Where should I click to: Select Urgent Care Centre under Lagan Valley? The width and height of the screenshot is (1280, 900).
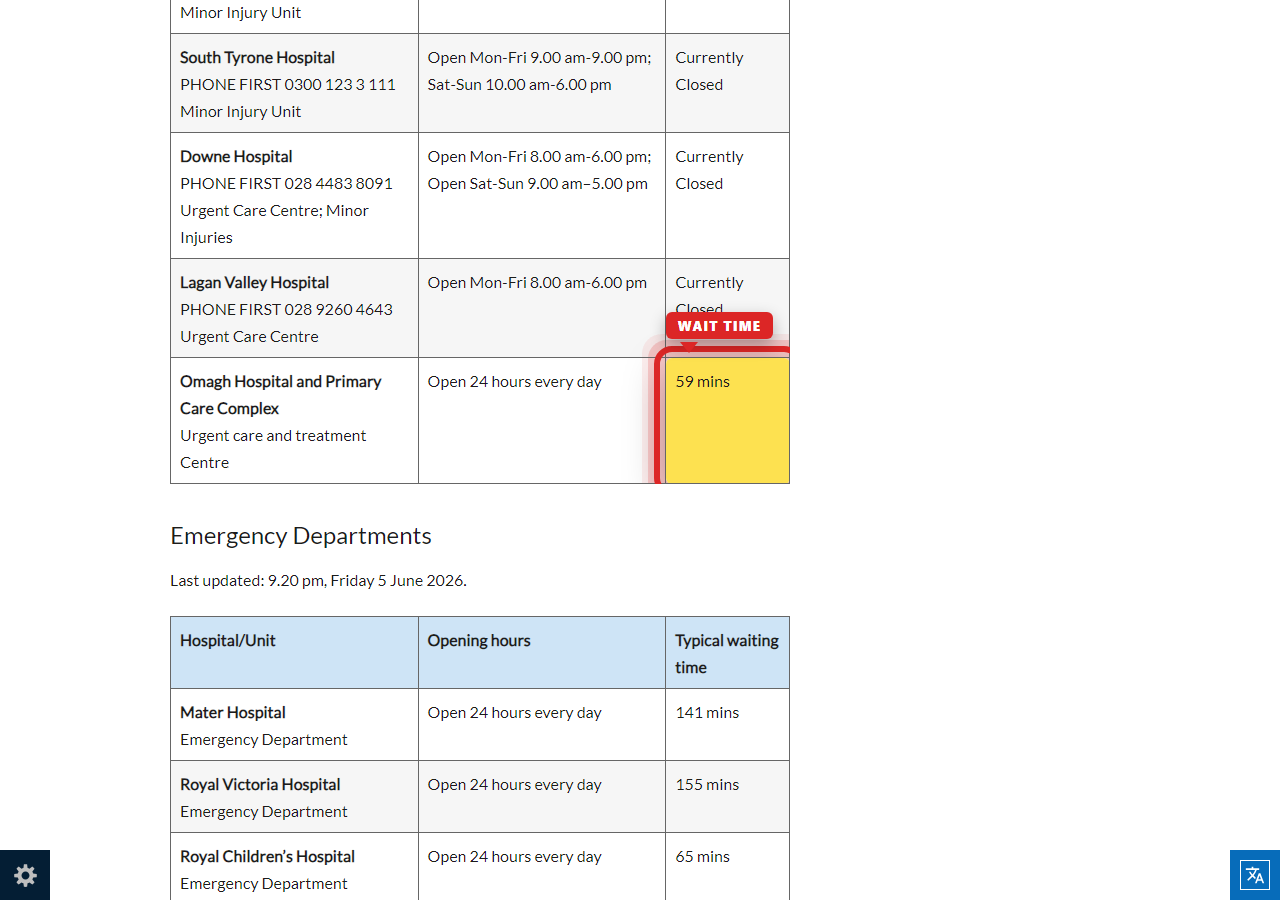(249, 337)
